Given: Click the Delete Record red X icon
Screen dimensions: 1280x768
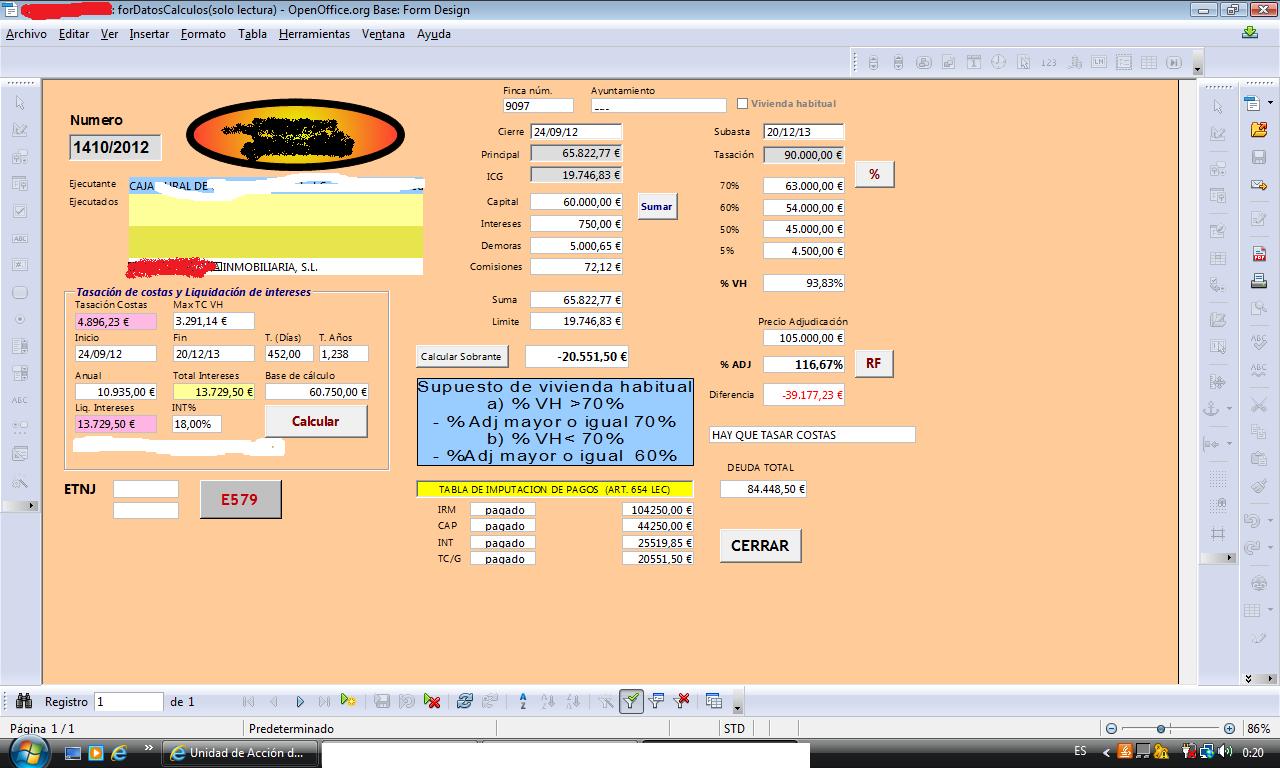Looking at the screenshot, I should (432, 701).
